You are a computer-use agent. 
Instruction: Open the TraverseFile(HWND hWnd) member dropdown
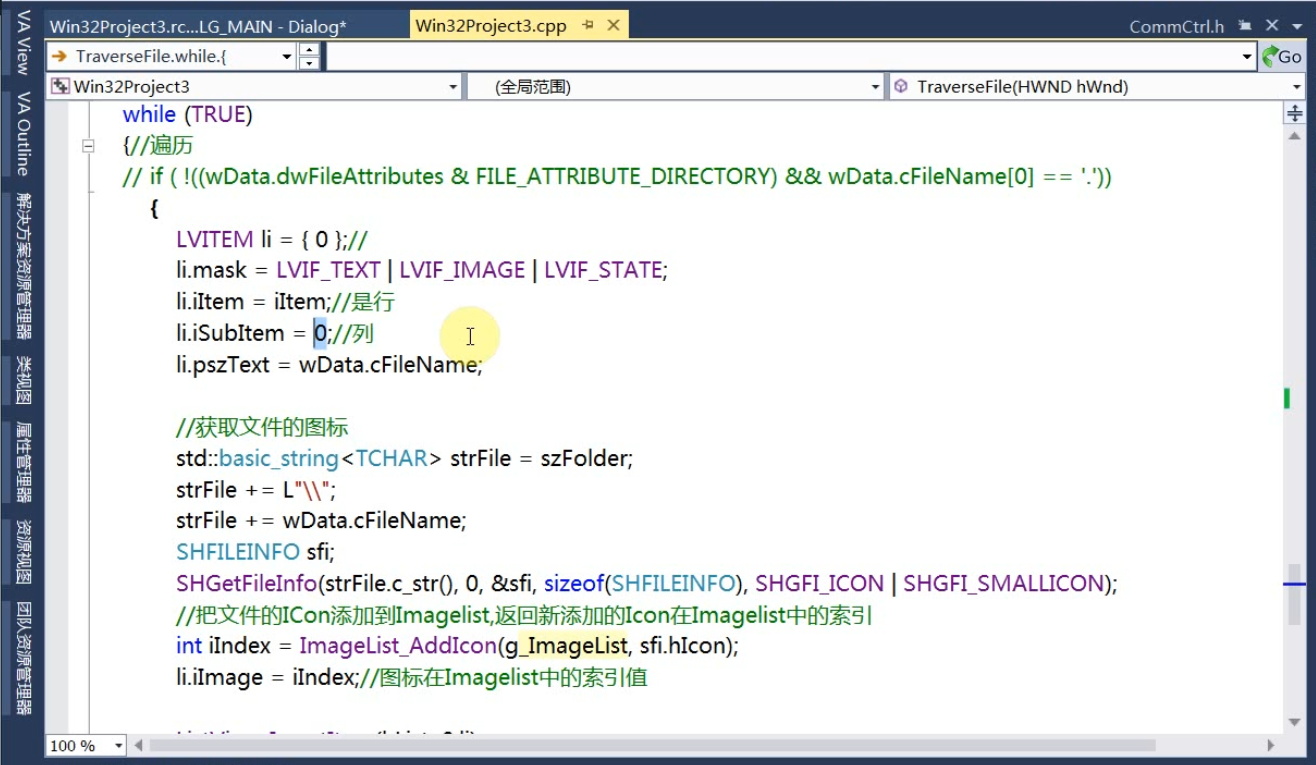click(x=1297, y=87)
